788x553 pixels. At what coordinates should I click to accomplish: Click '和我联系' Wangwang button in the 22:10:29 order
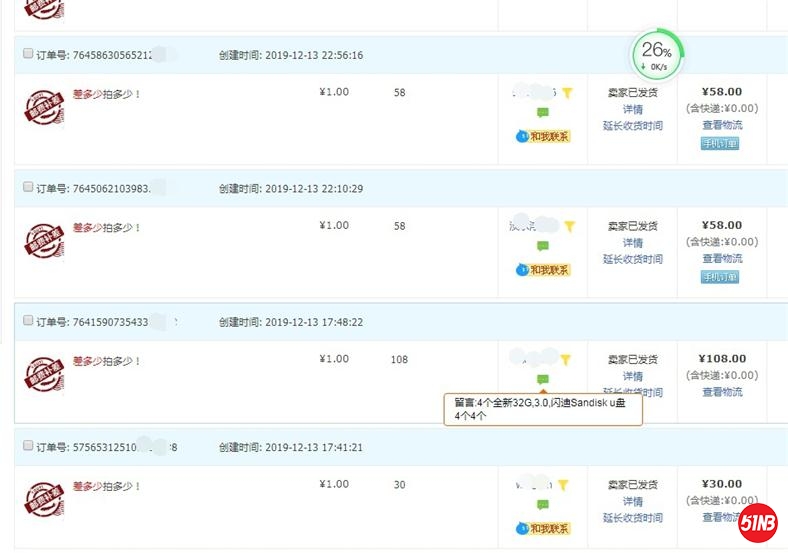[544, 270]
